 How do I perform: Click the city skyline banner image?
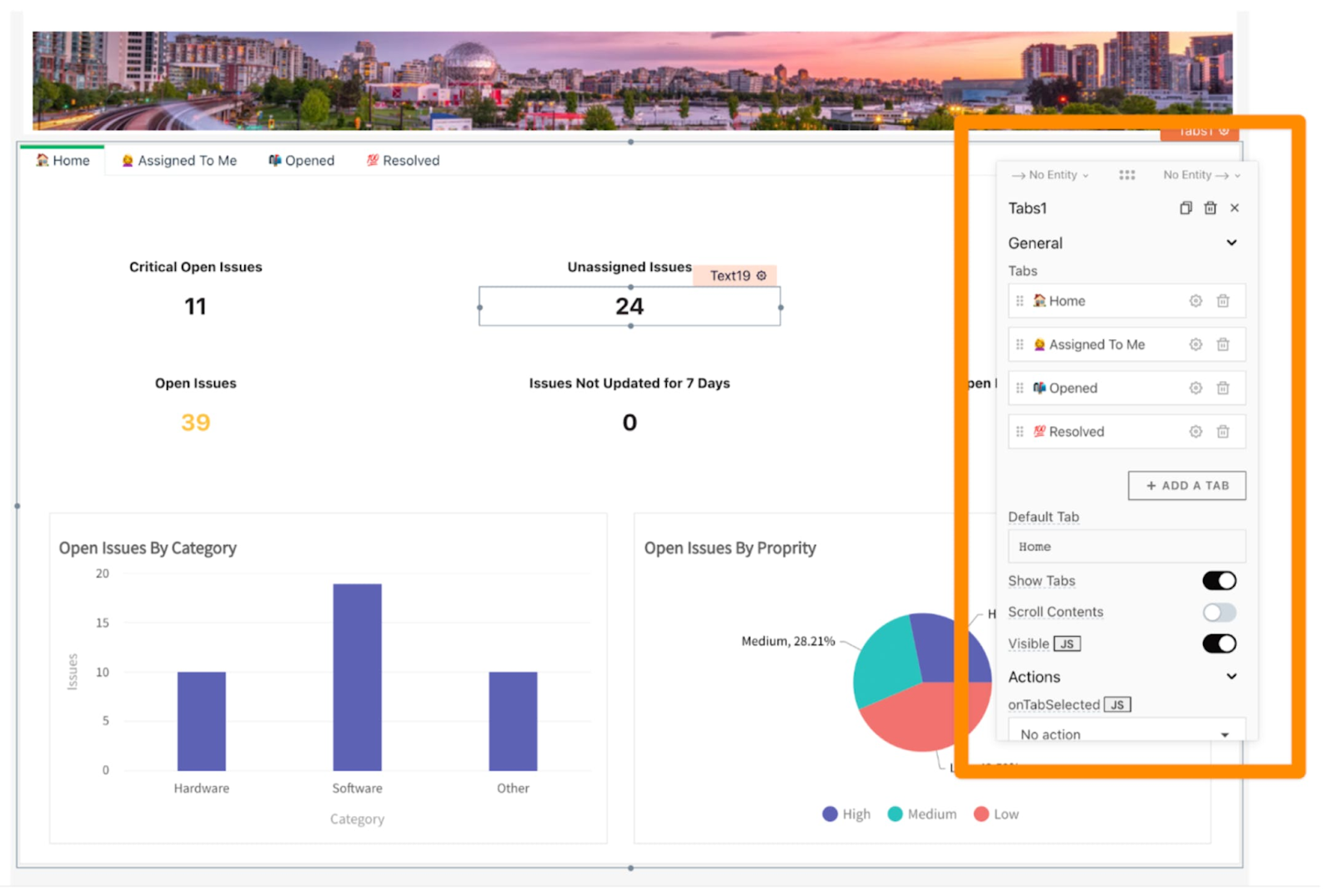click(632, 80)
